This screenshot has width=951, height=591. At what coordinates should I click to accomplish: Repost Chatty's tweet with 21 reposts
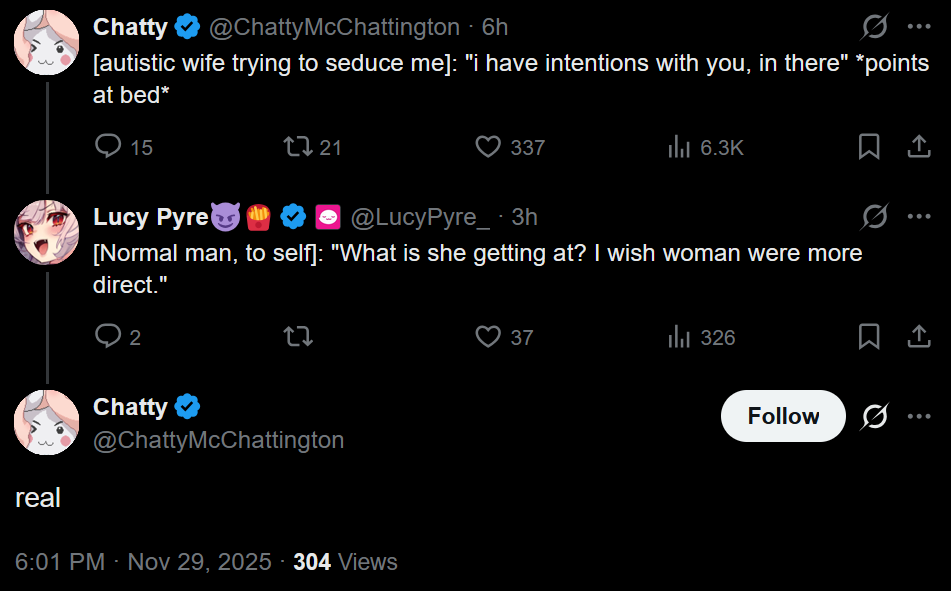coord(298,147)
